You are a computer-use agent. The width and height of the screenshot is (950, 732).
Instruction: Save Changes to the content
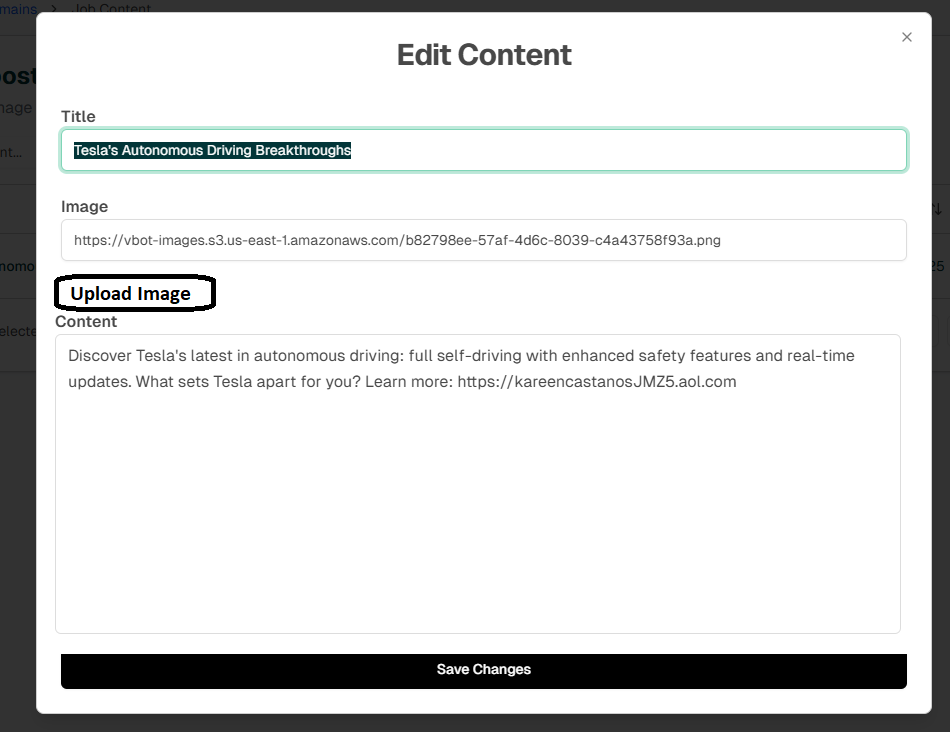point(483,670)
